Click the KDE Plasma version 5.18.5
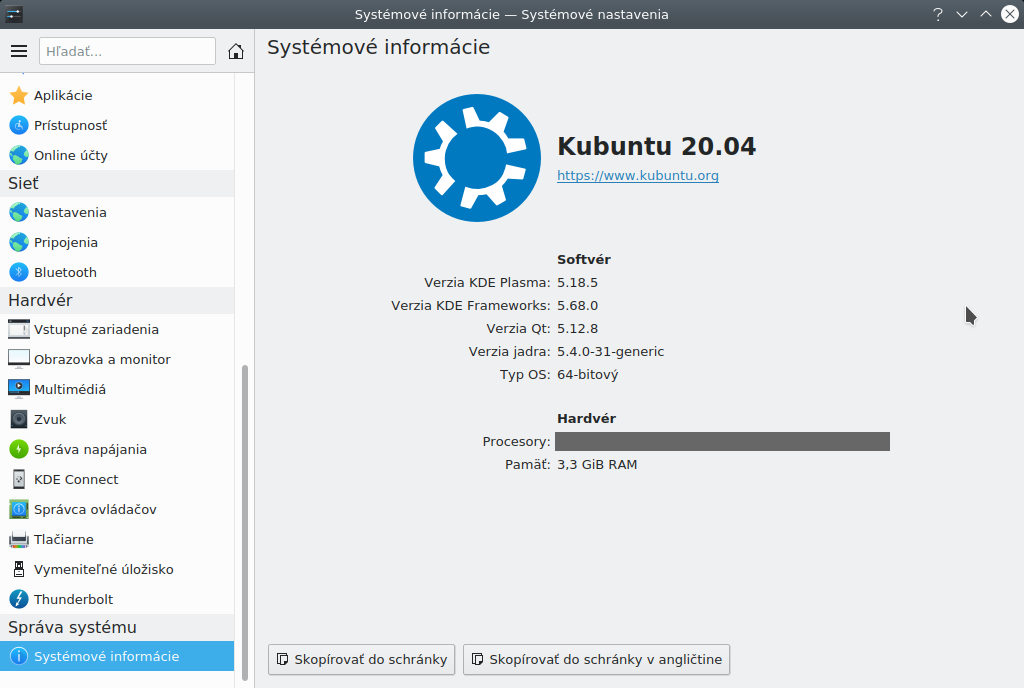The height and width of the screenshot is (688, 1024). tap(577, 283)
